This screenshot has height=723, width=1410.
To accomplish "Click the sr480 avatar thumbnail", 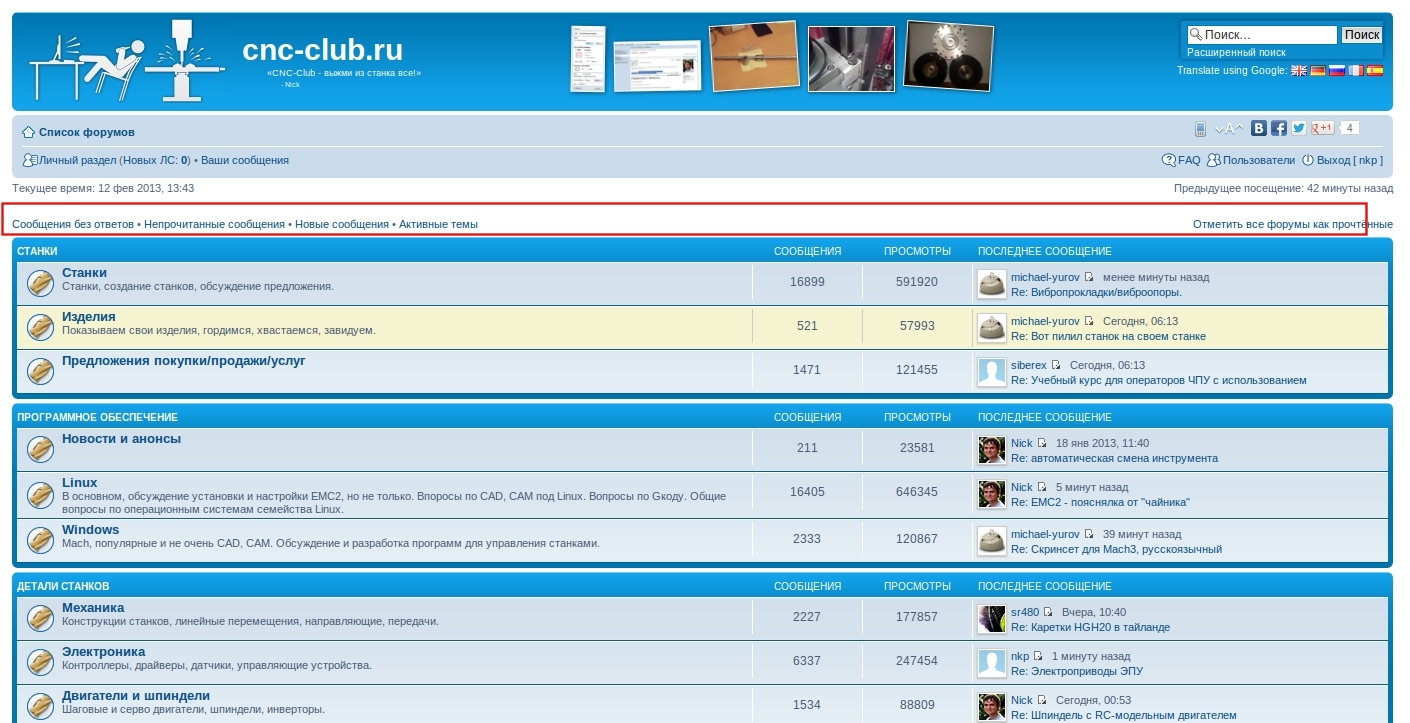I will pyautogui.click(x=991, y=619).
